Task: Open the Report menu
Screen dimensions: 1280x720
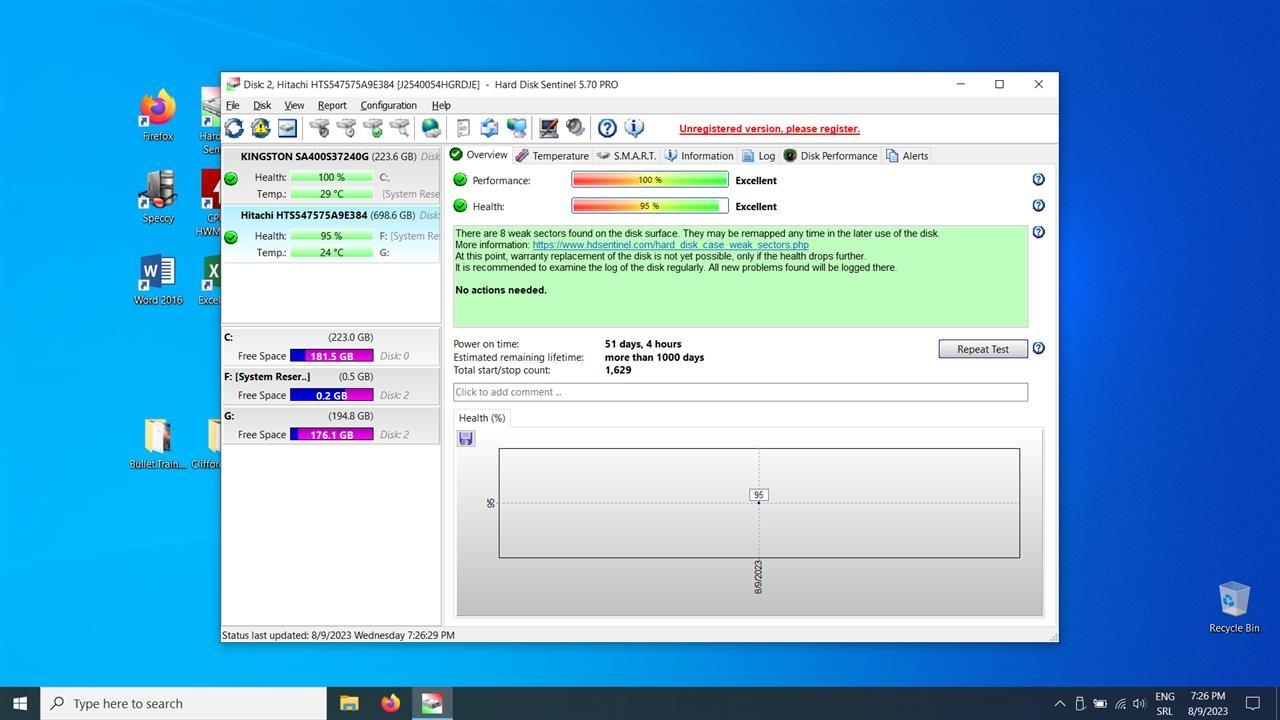Action: coord(332,105)
